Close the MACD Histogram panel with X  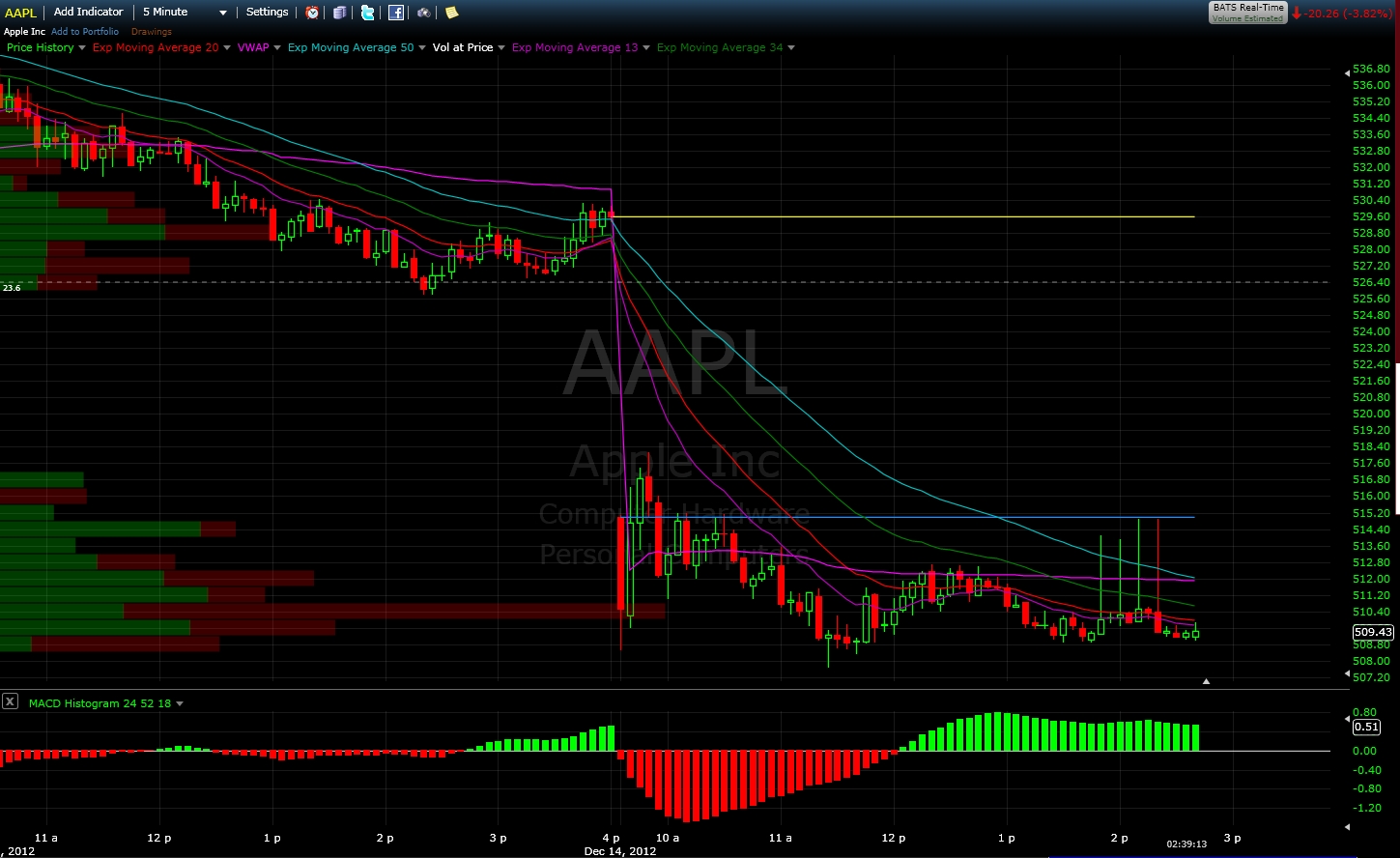[x=10, y=701]
